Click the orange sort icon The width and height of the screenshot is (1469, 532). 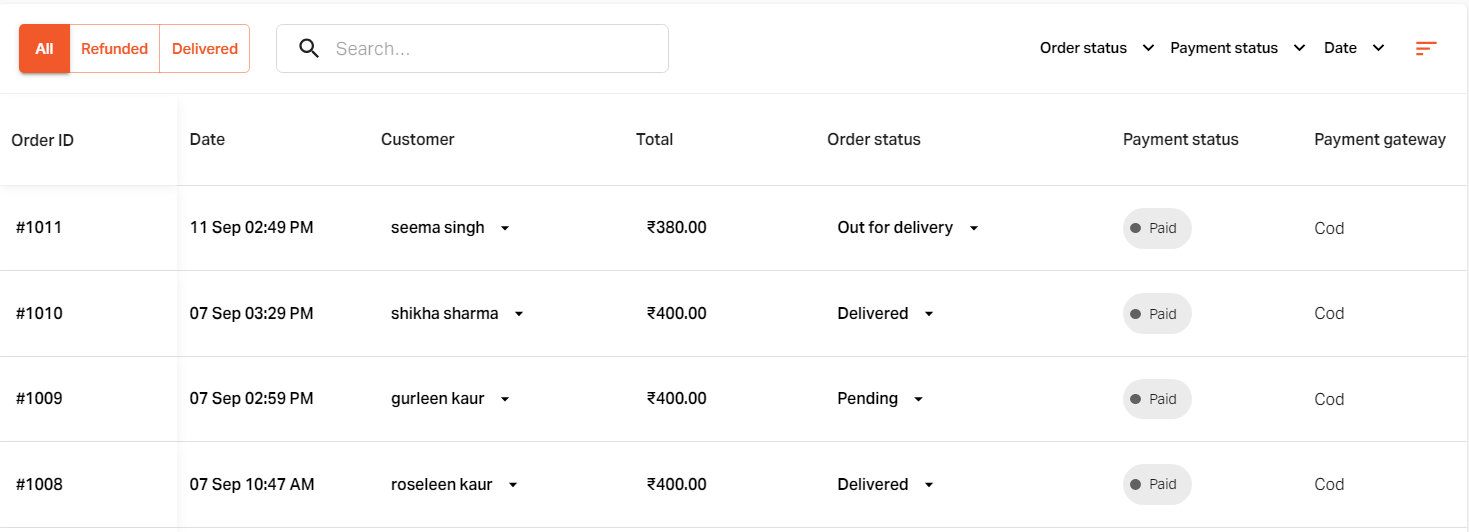[x=1426, y=48]
